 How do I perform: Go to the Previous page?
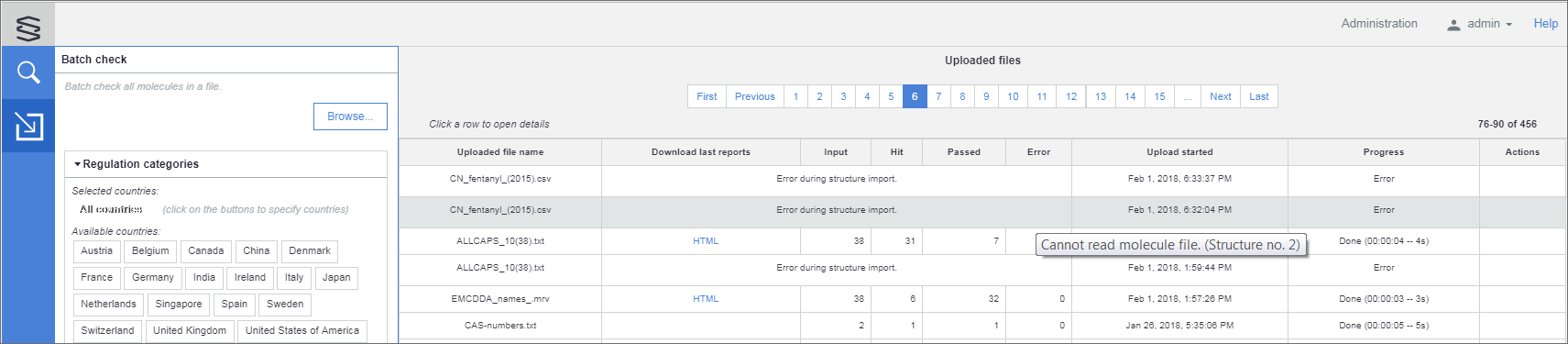tap(755, 96)
